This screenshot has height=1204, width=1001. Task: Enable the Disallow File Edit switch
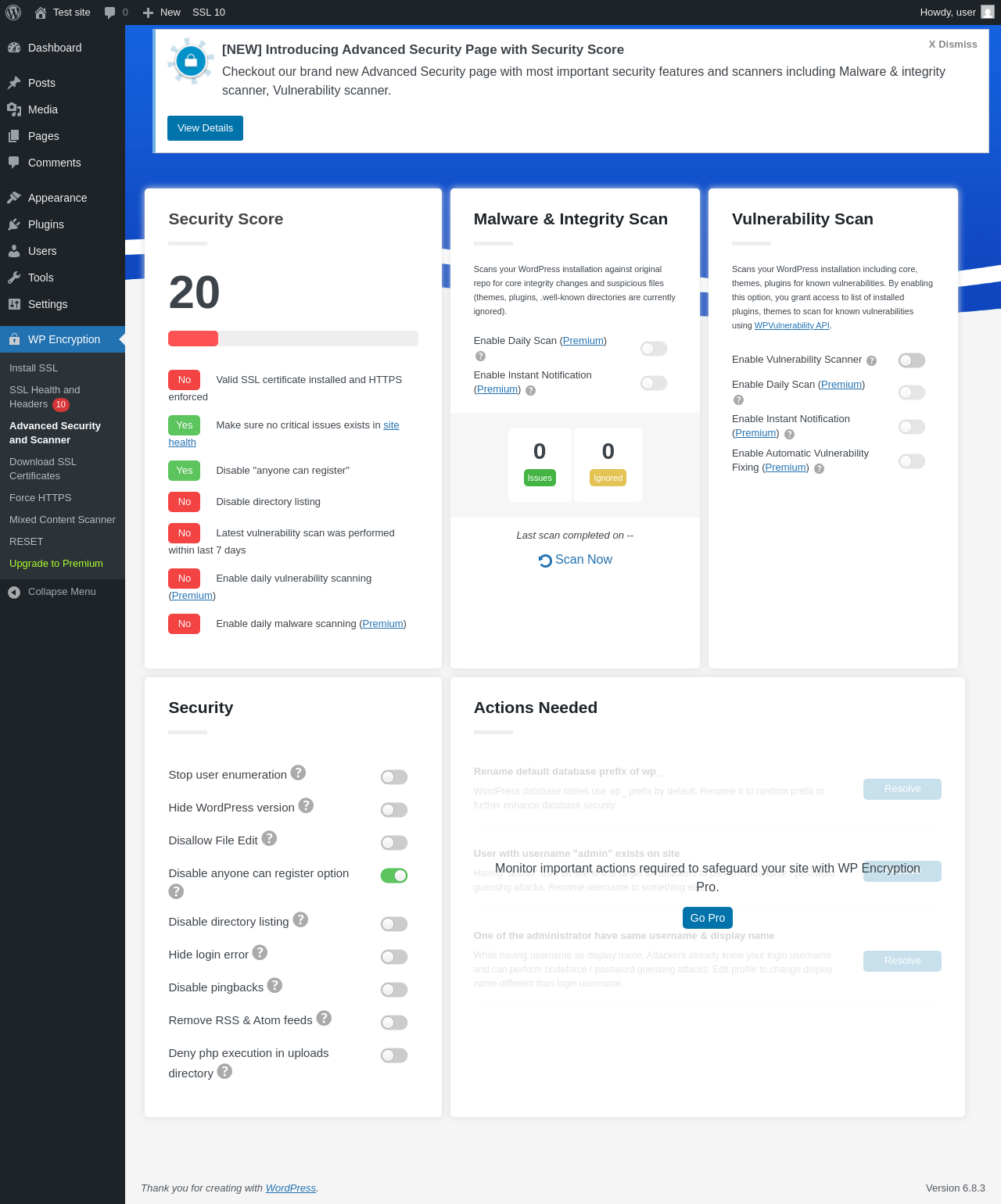coord(394,843)
